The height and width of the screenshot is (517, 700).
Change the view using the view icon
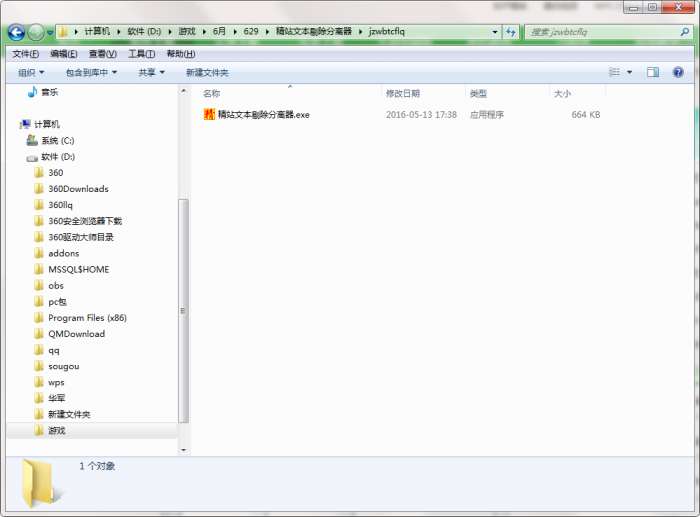[x=615, y=72]
